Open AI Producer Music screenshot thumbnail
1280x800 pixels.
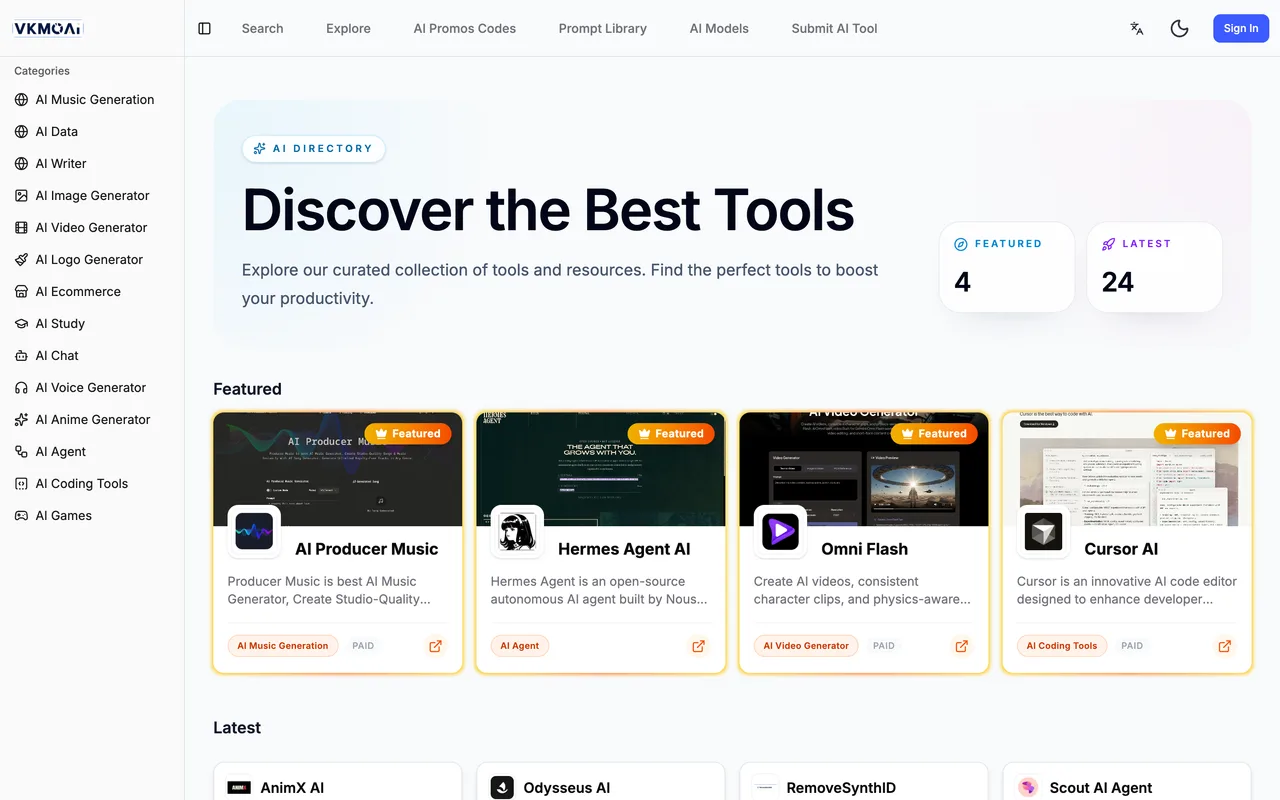[x=338, y=469]
